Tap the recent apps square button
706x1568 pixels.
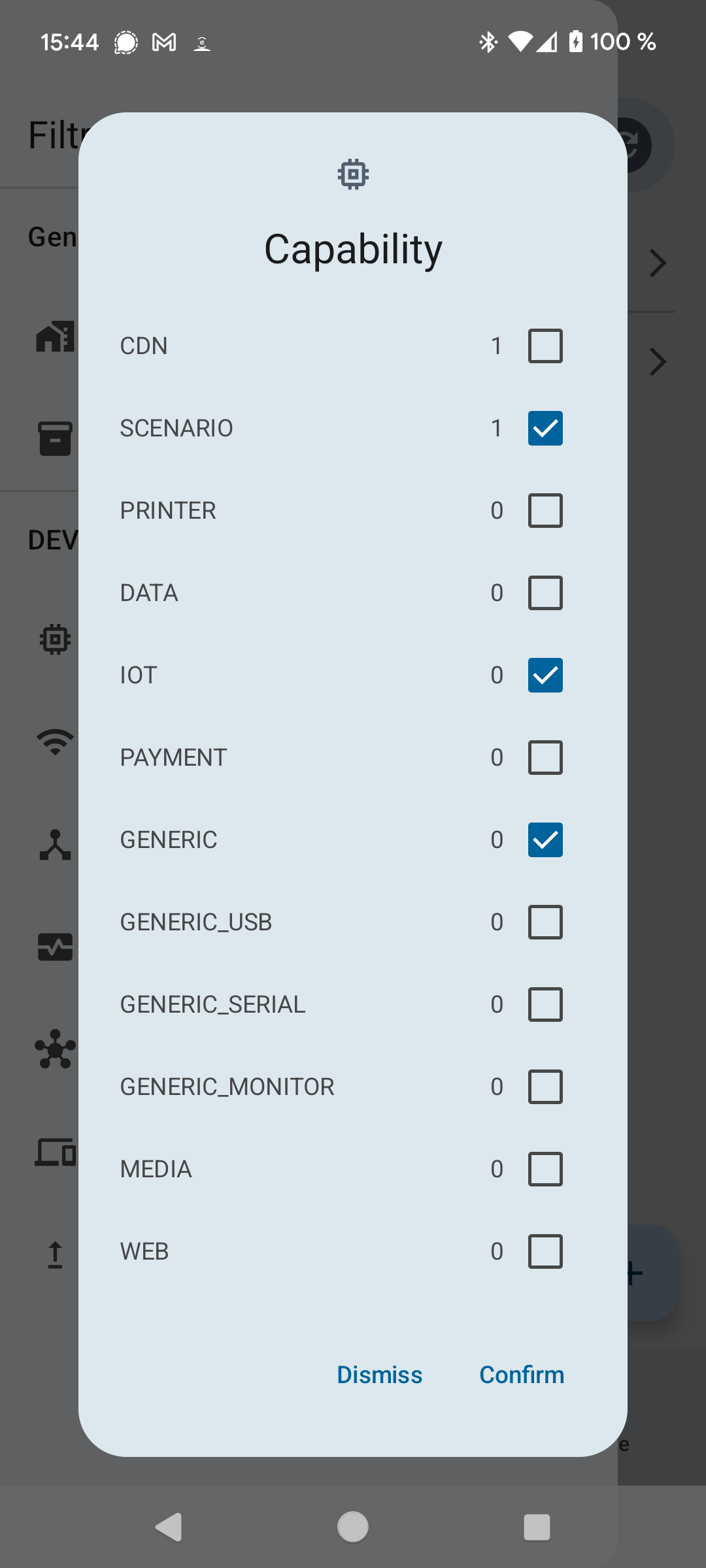(x=537, y=1527)
